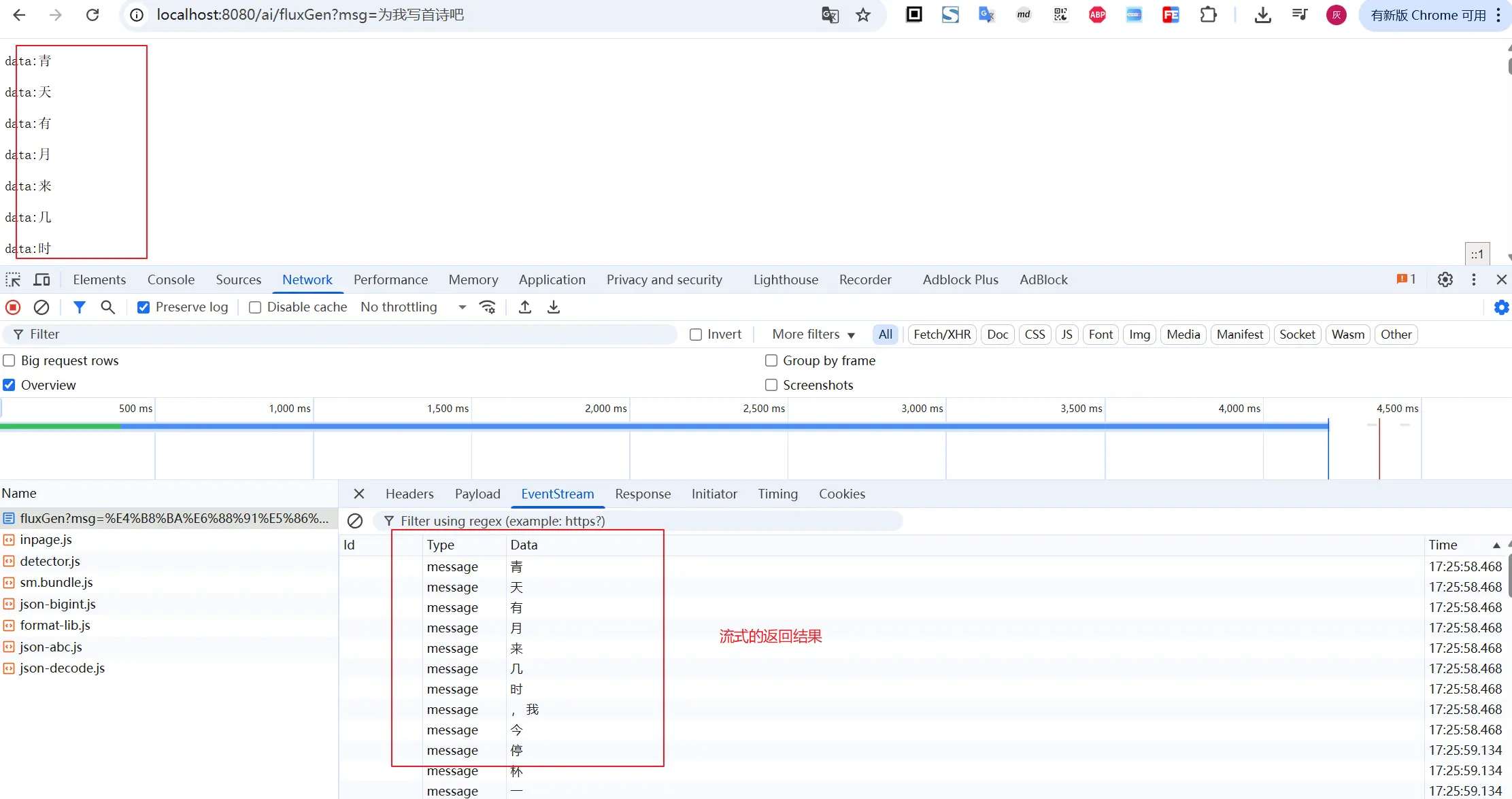Open the network conditions wifi icon
Image resolution: width=1512 pixels, height=799 pixels.
click(488, 307)
